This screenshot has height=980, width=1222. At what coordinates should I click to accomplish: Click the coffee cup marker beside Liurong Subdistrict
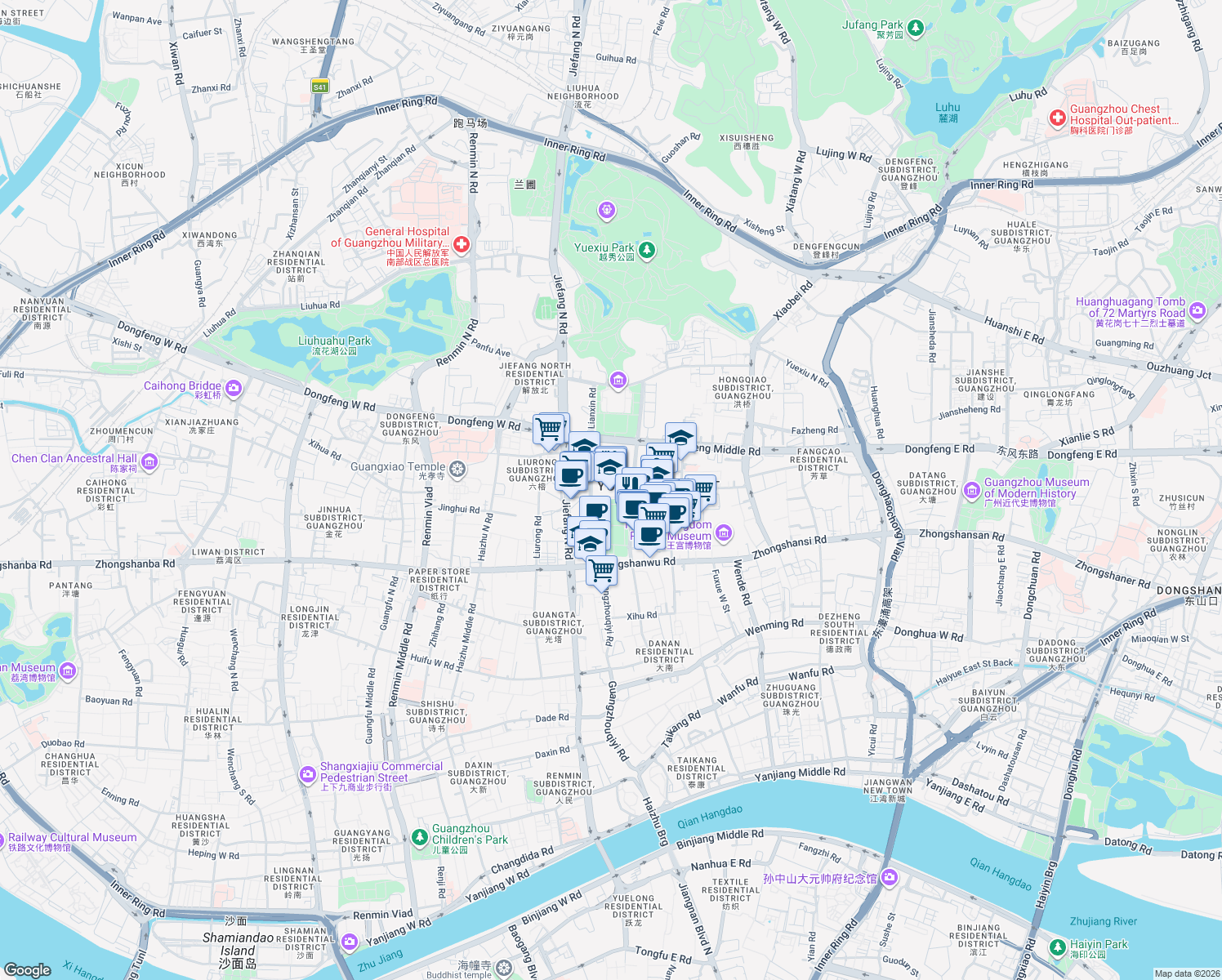(571, 476)
